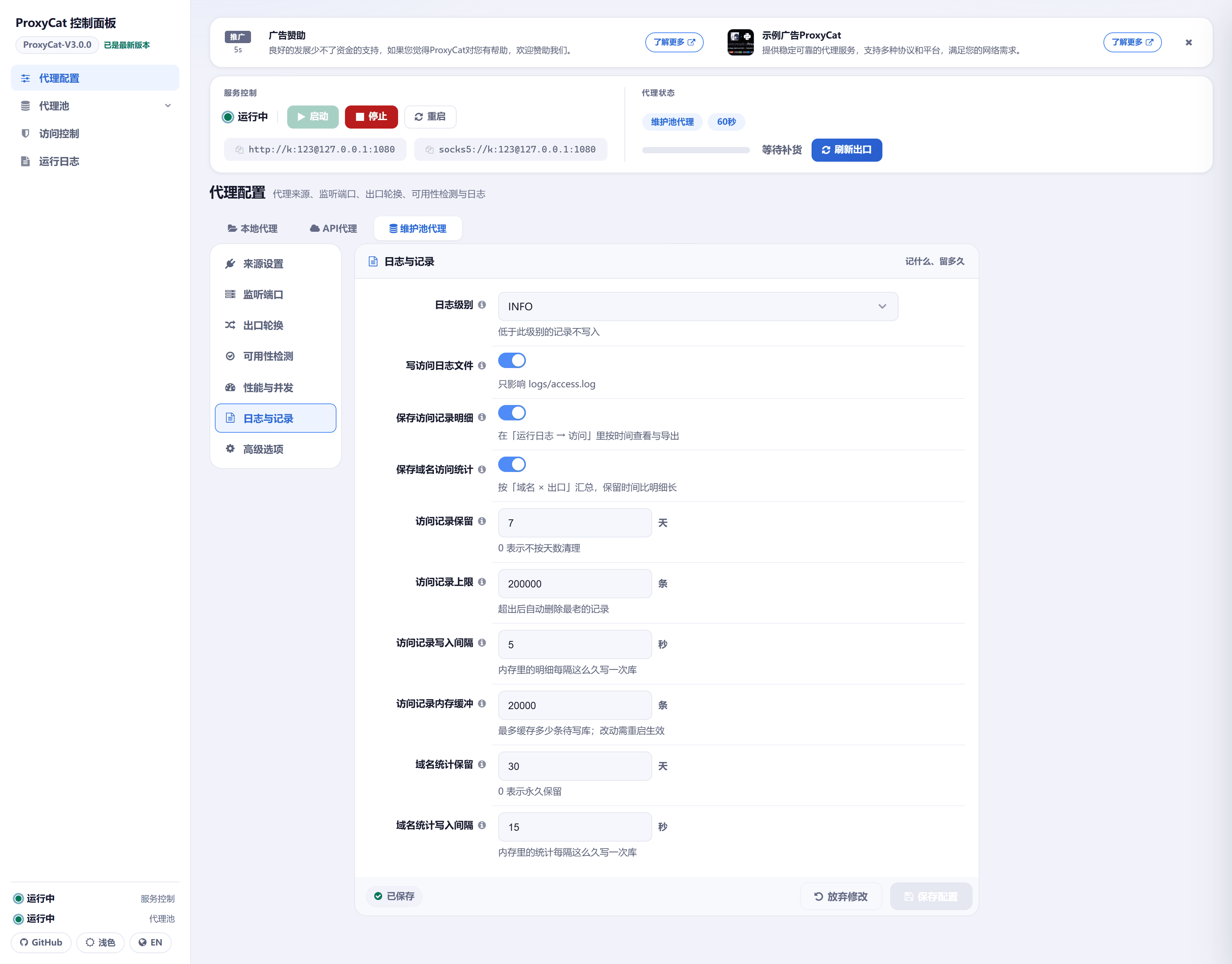The height and width of the screenshot is (964, 1232).
Task: Click info icon beside 写访问日志文件
Action: 482,366
